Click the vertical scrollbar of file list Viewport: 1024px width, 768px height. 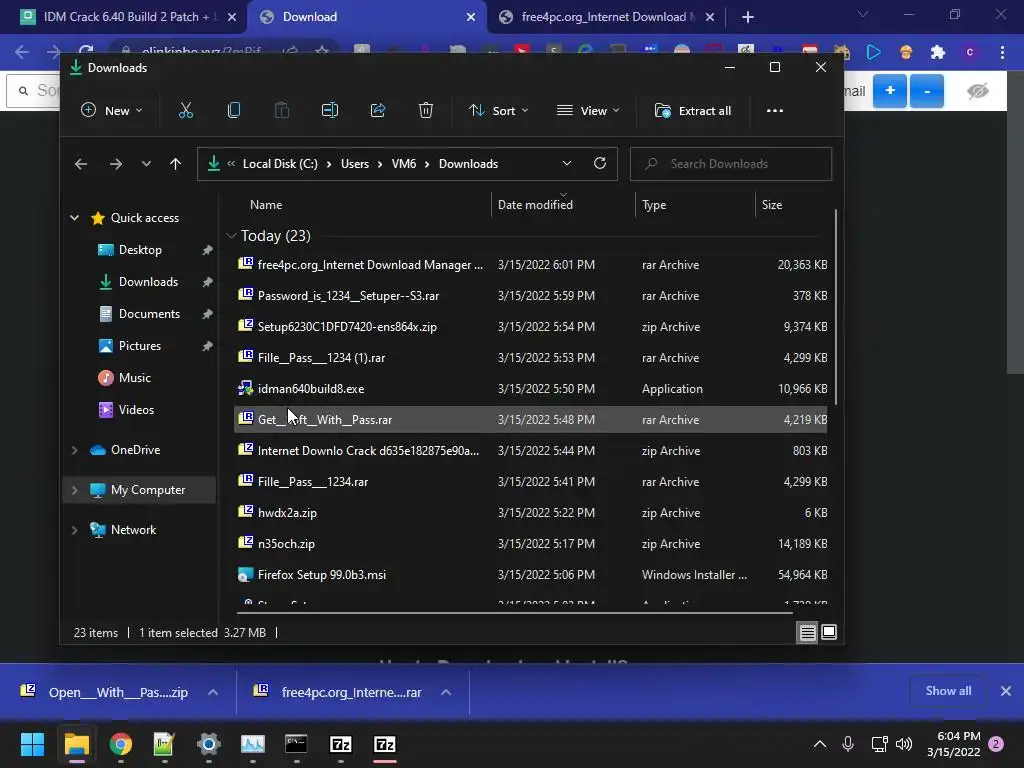[835, 307]
